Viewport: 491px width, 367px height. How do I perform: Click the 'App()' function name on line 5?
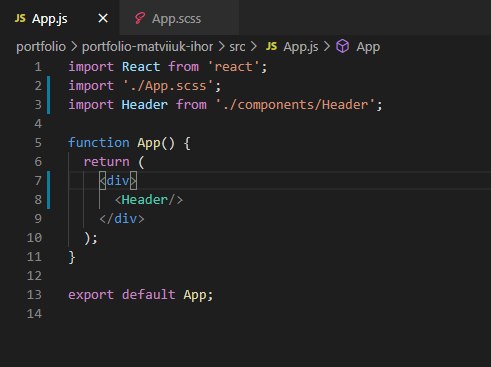point(156,143)
